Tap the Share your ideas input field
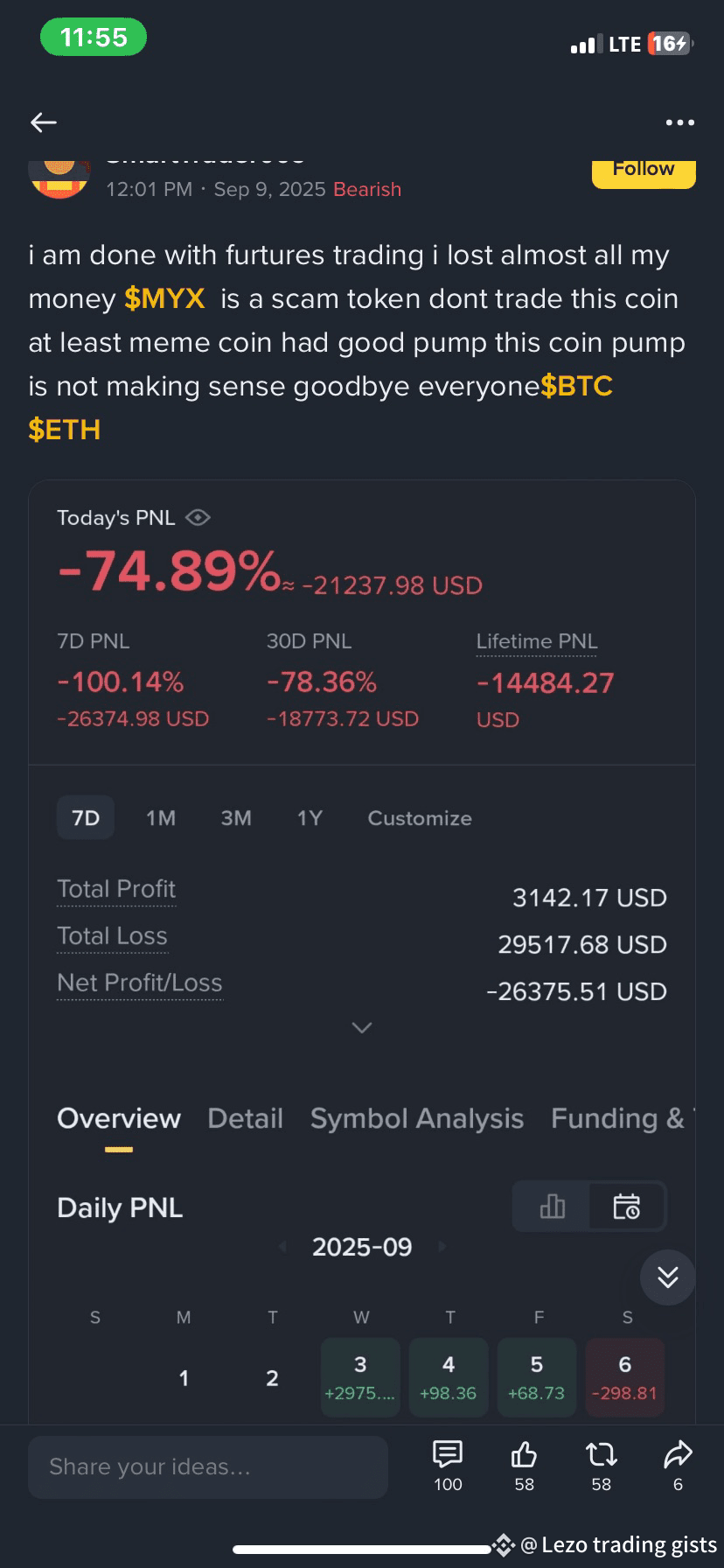 click(x=208, y=1467)
